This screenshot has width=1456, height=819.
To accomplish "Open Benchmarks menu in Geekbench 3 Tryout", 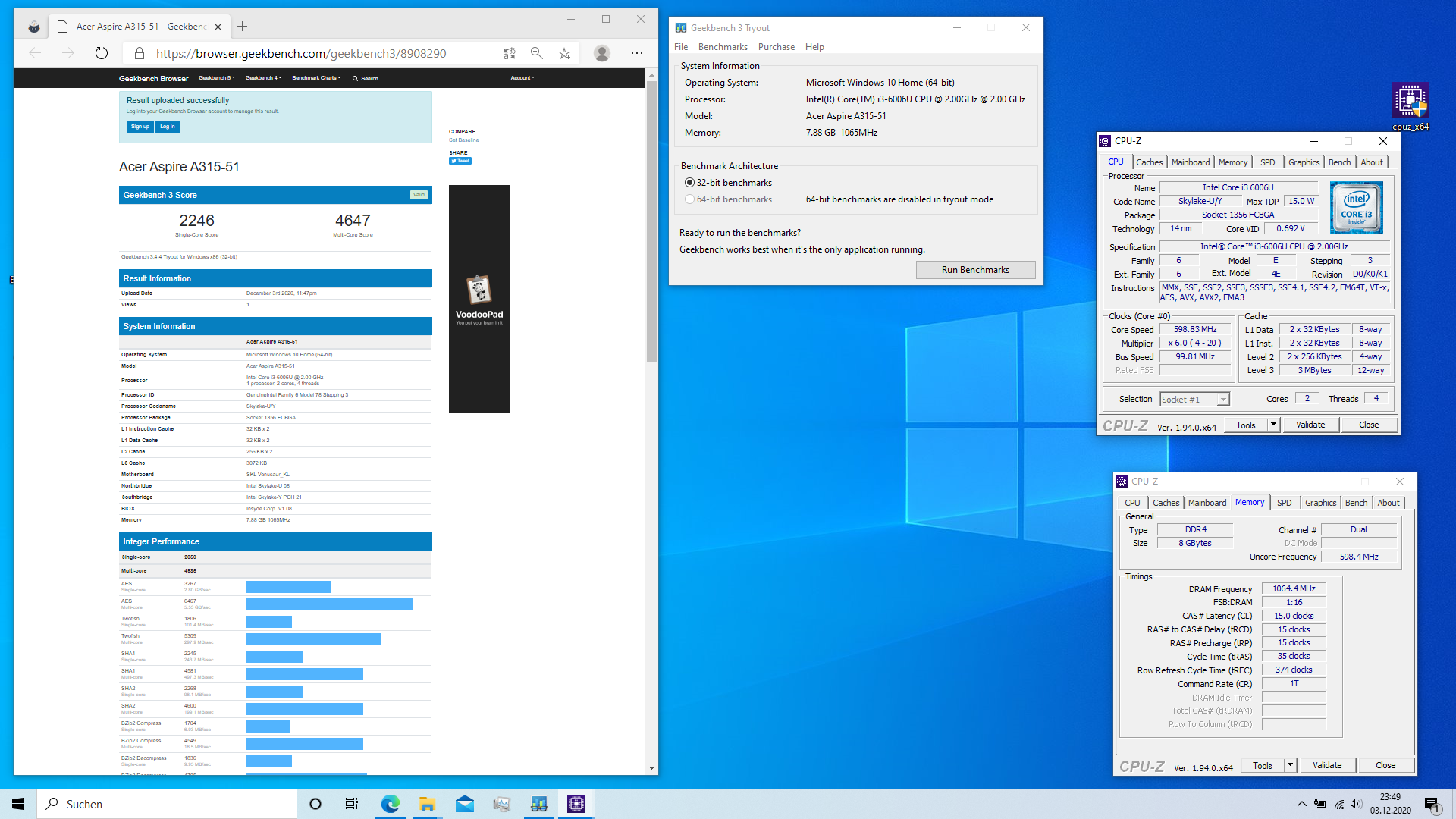I will (723, 47).
